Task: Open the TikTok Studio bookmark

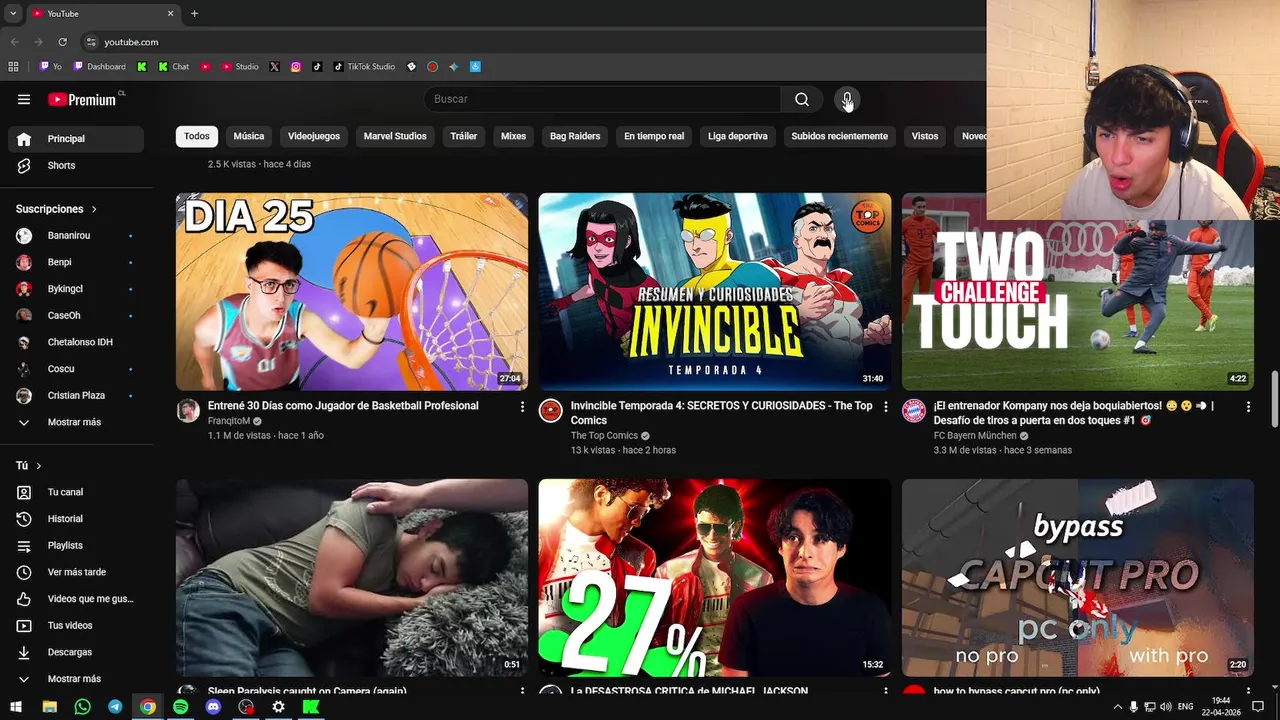Action: (x=364, y=67)
